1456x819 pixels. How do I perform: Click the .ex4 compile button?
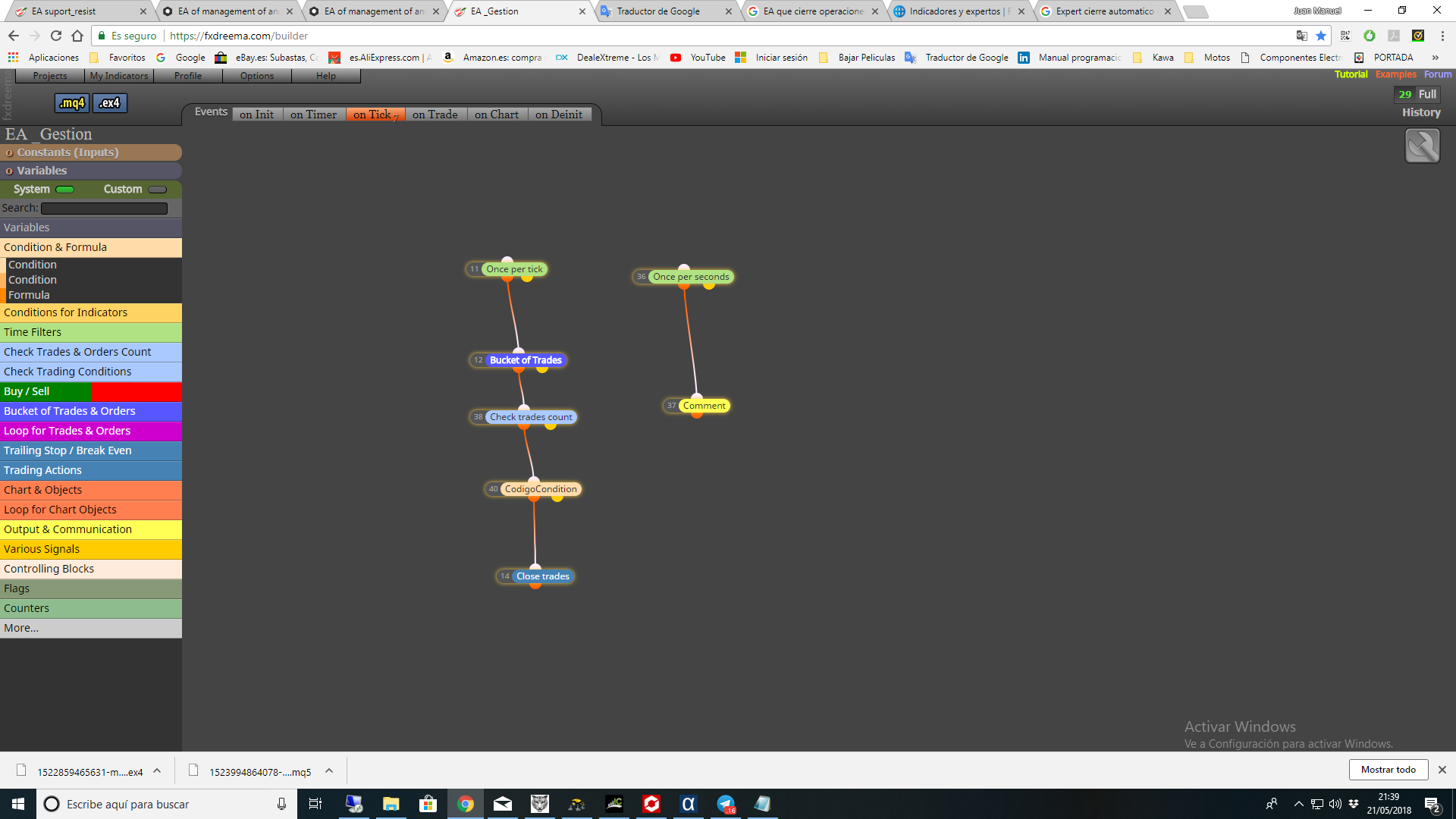point(110,103)
